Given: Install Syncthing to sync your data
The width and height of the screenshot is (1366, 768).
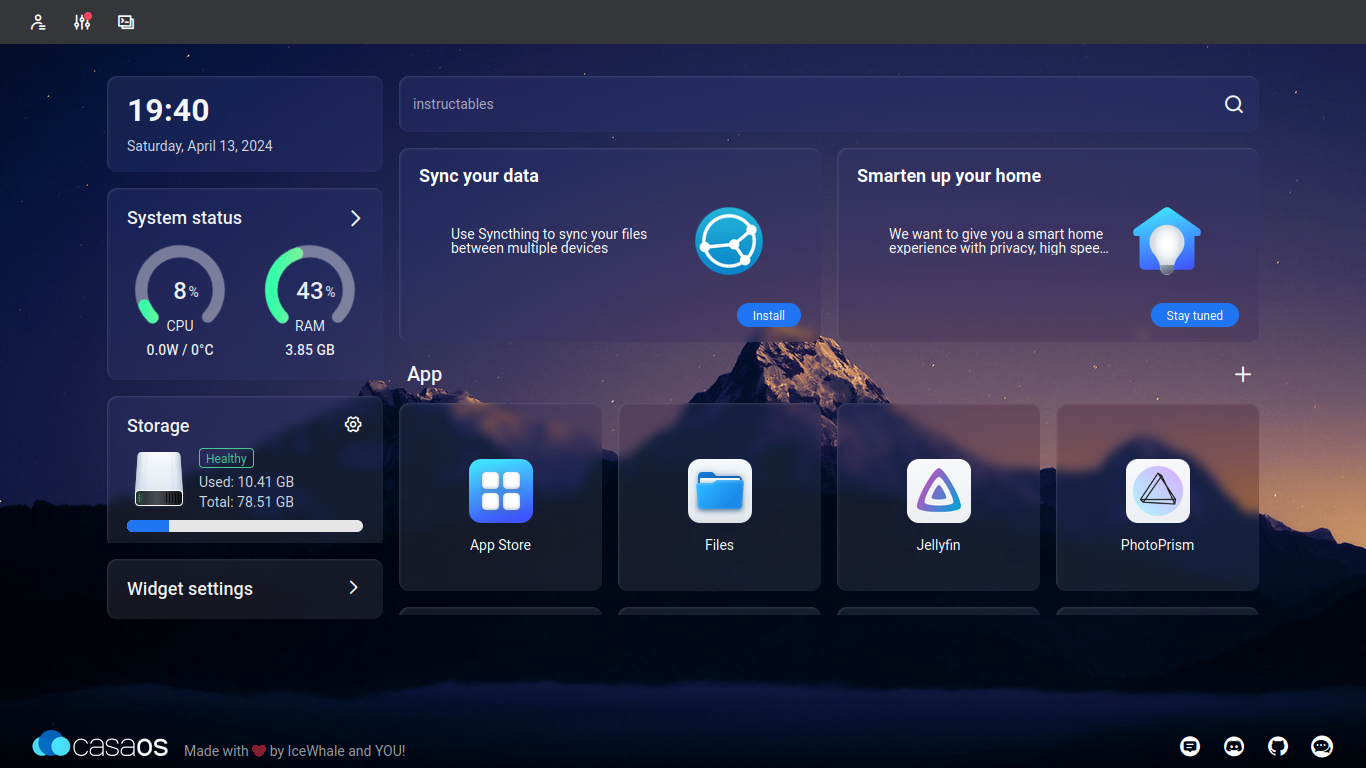Looking at the screenshot, I should click(768, 315).
